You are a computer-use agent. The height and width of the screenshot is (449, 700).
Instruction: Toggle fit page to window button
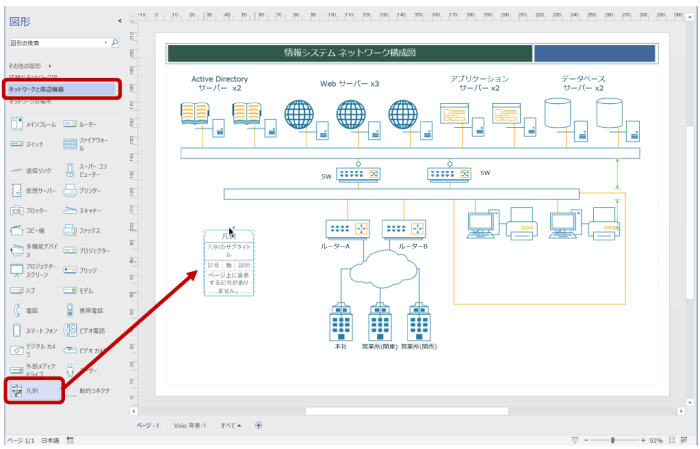tap(674, 440)
